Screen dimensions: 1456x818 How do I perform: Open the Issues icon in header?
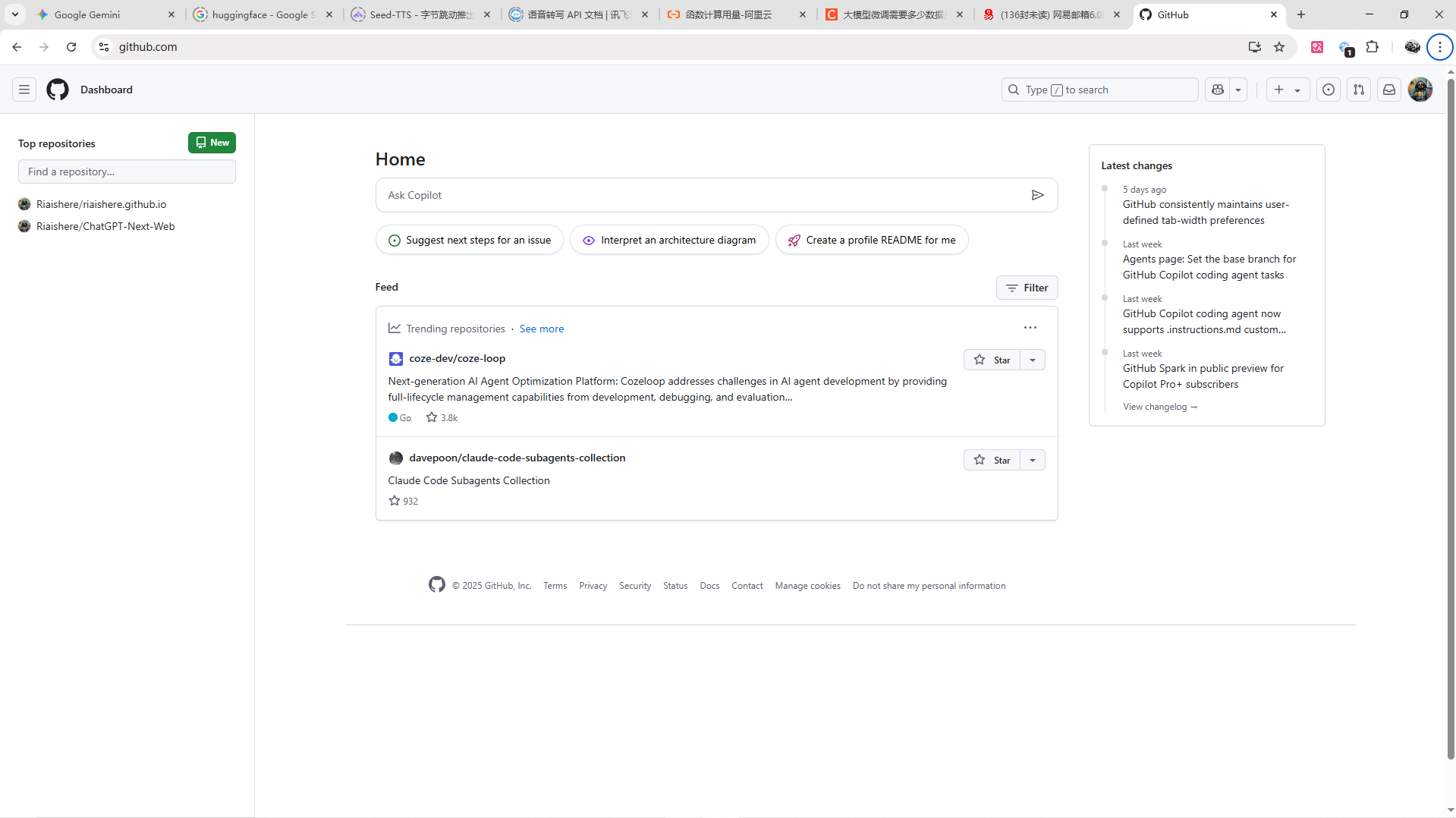pos(1329,90)
